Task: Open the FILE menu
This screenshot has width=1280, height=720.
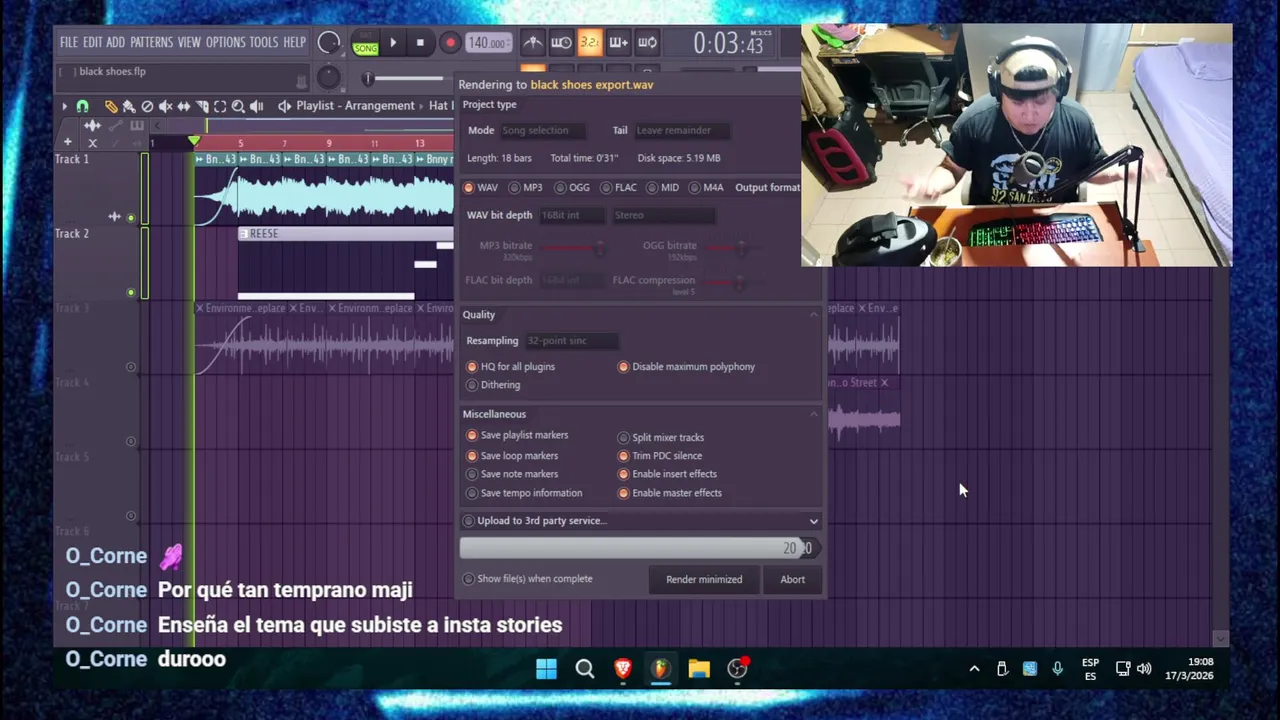Action: 68,42
